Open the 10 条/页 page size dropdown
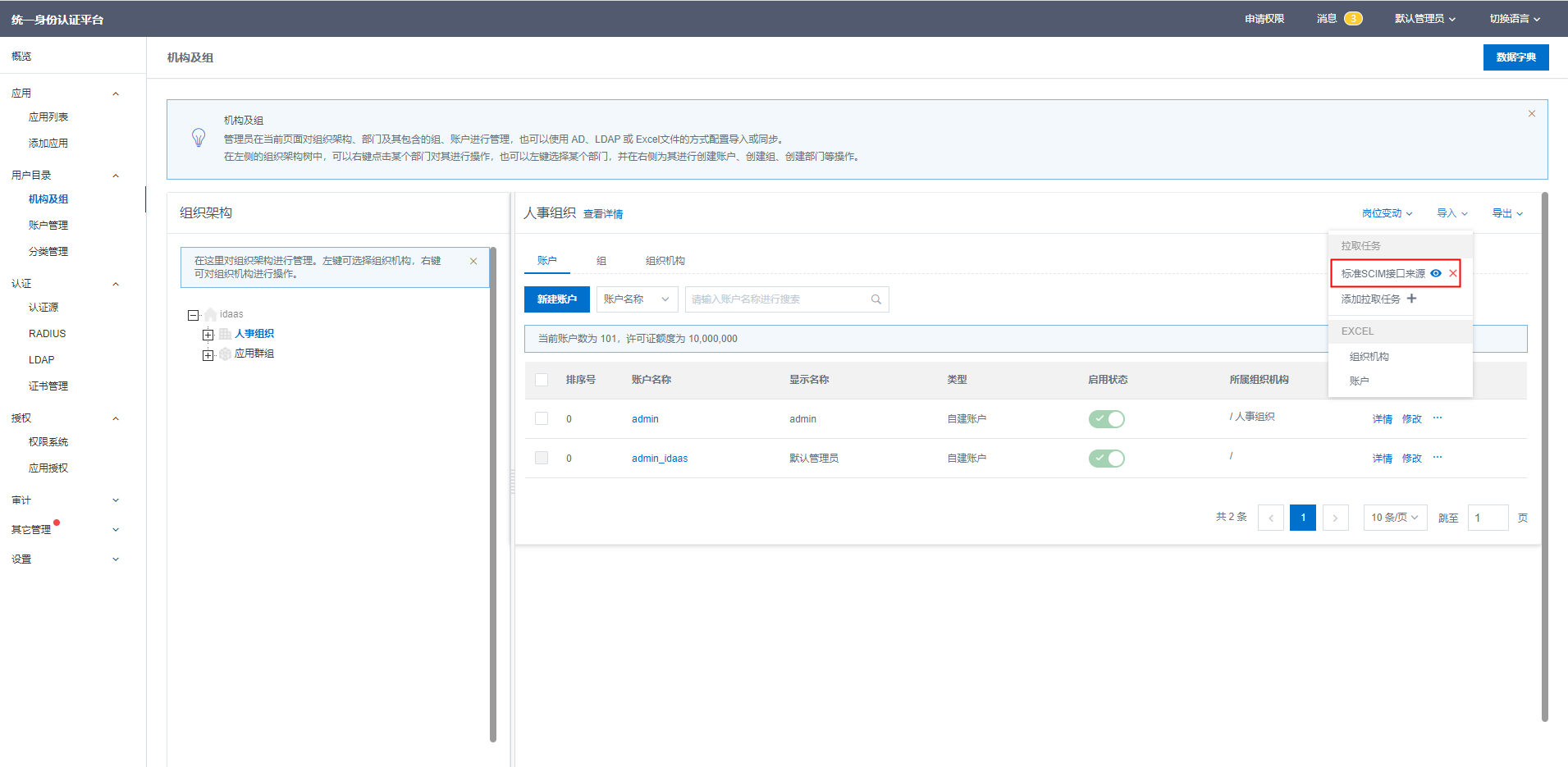This screenshot has width=1568, height=767. coord(1394,518)
